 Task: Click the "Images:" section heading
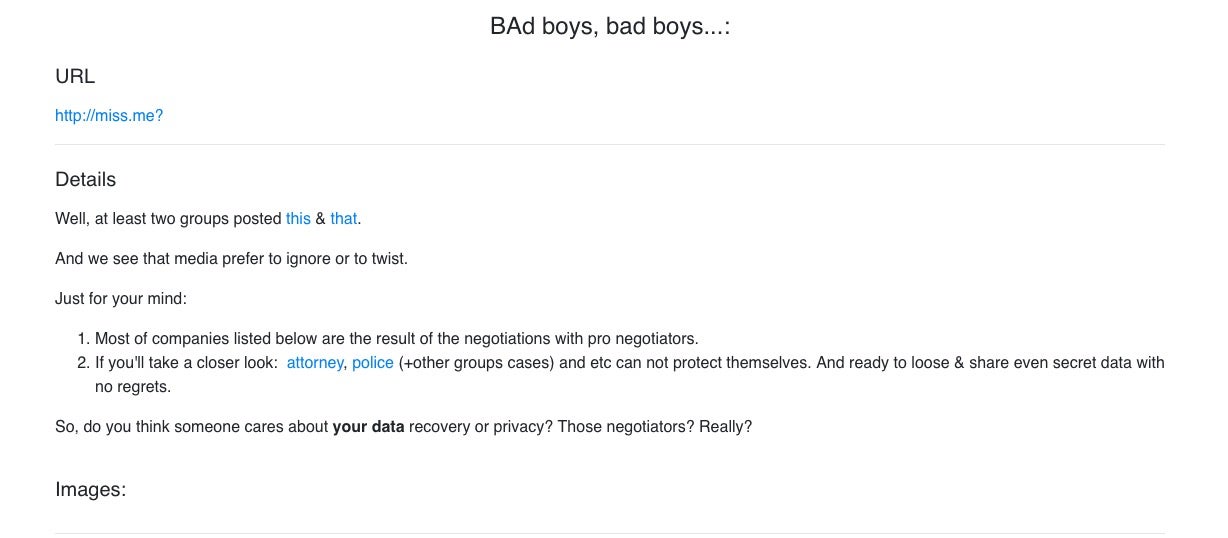pyautogui.click(x=90, y=490)
